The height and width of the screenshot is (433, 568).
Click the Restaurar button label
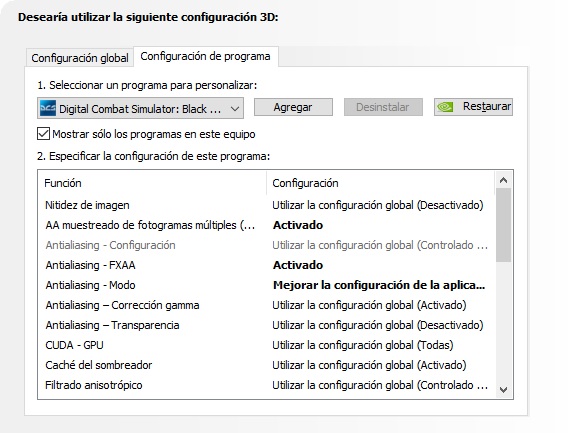point(487,107)
